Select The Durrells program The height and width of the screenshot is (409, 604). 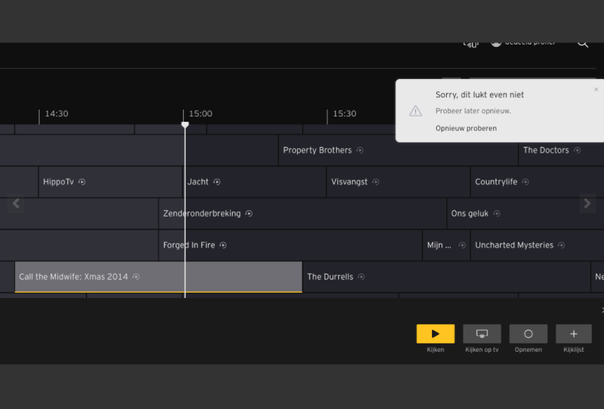click(446, 277)
